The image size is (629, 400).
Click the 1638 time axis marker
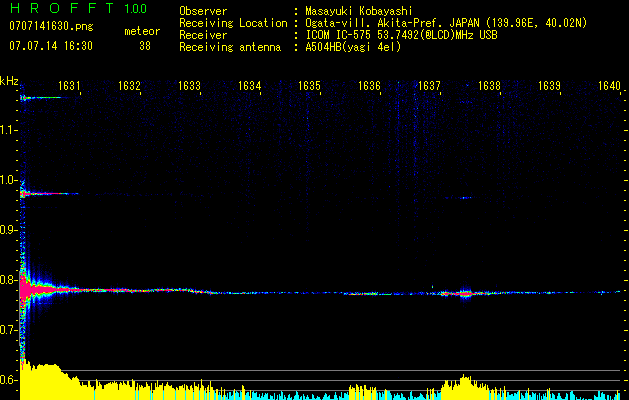coord(489,86)
